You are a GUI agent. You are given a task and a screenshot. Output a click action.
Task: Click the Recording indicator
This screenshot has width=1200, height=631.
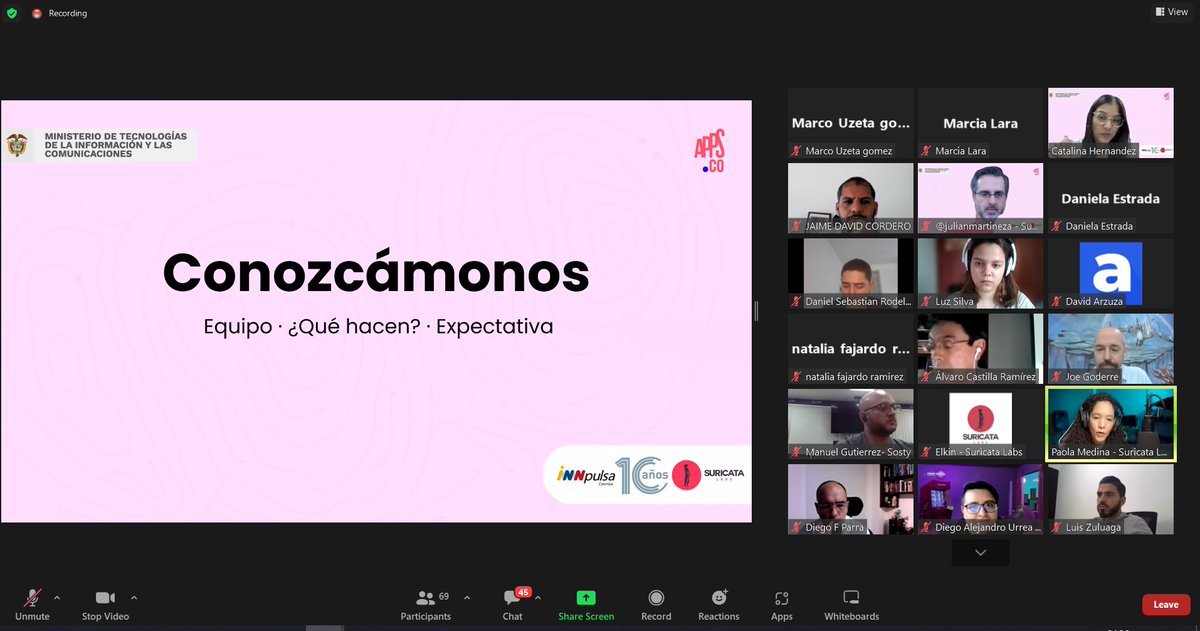59,13
